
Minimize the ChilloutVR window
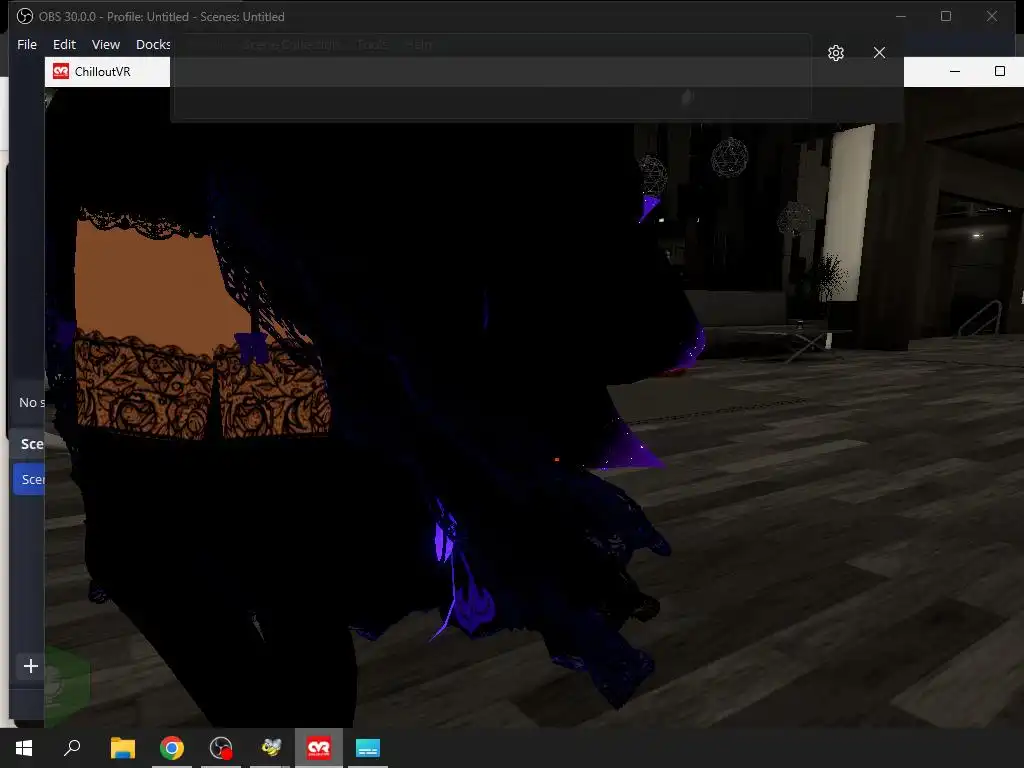pos(955,71)
